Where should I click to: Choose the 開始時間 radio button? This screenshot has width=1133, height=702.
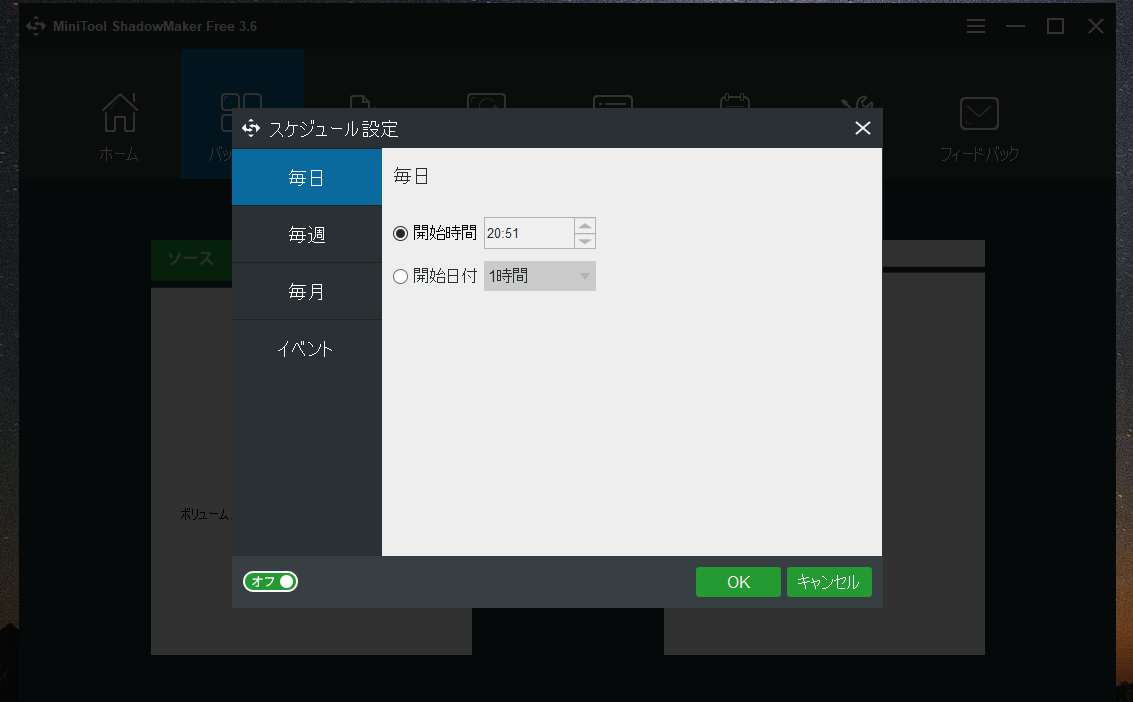tap(400, 233)
